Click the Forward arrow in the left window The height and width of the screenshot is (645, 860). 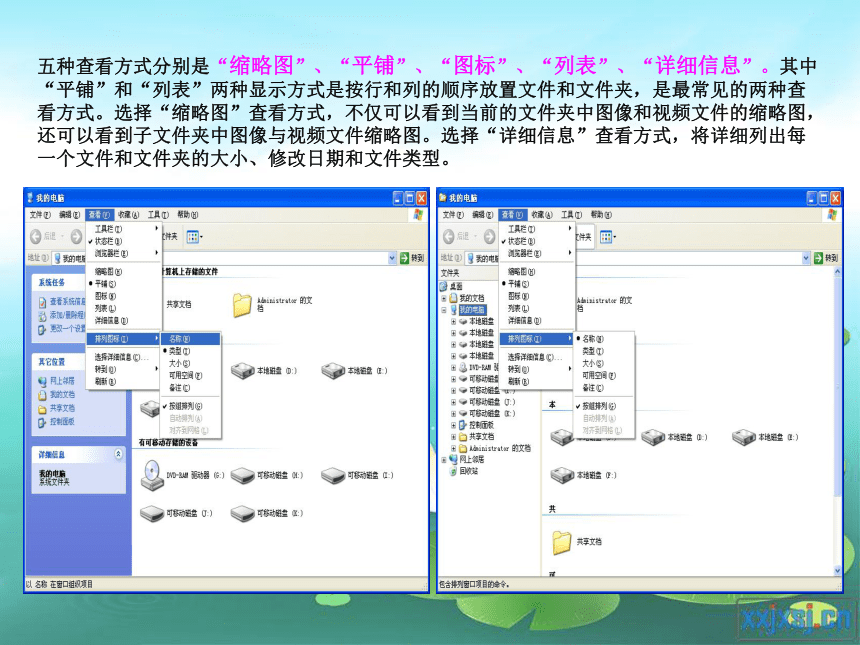coord(76,236)
